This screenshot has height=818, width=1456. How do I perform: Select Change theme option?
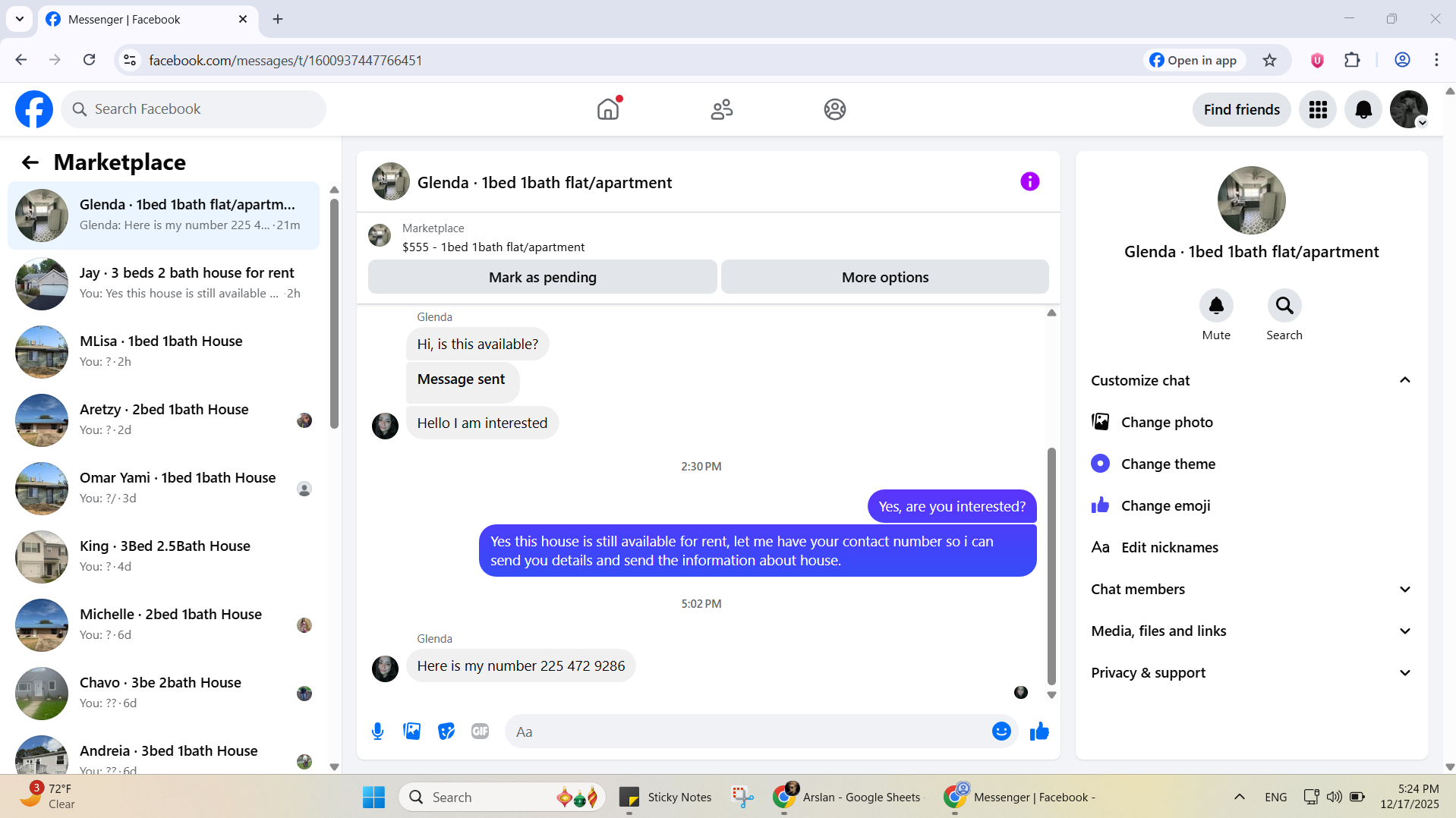[x=1252, y=464]
